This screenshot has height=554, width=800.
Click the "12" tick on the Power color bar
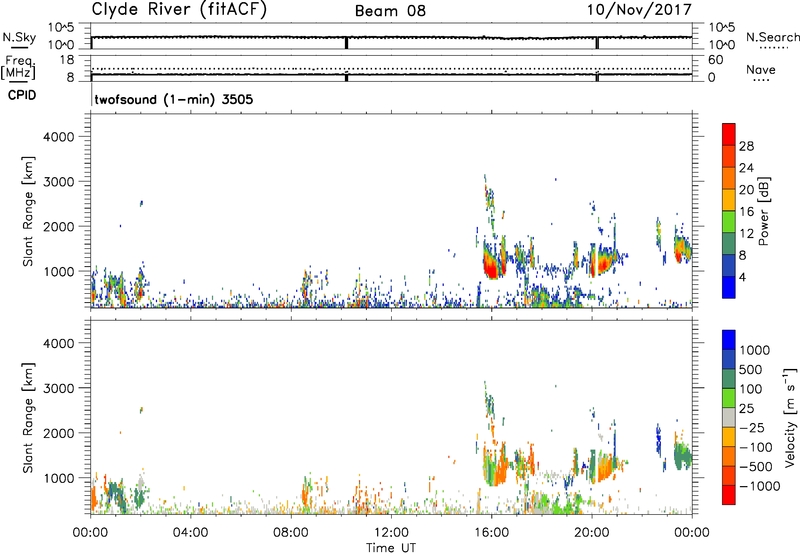(x=746, y=234)
